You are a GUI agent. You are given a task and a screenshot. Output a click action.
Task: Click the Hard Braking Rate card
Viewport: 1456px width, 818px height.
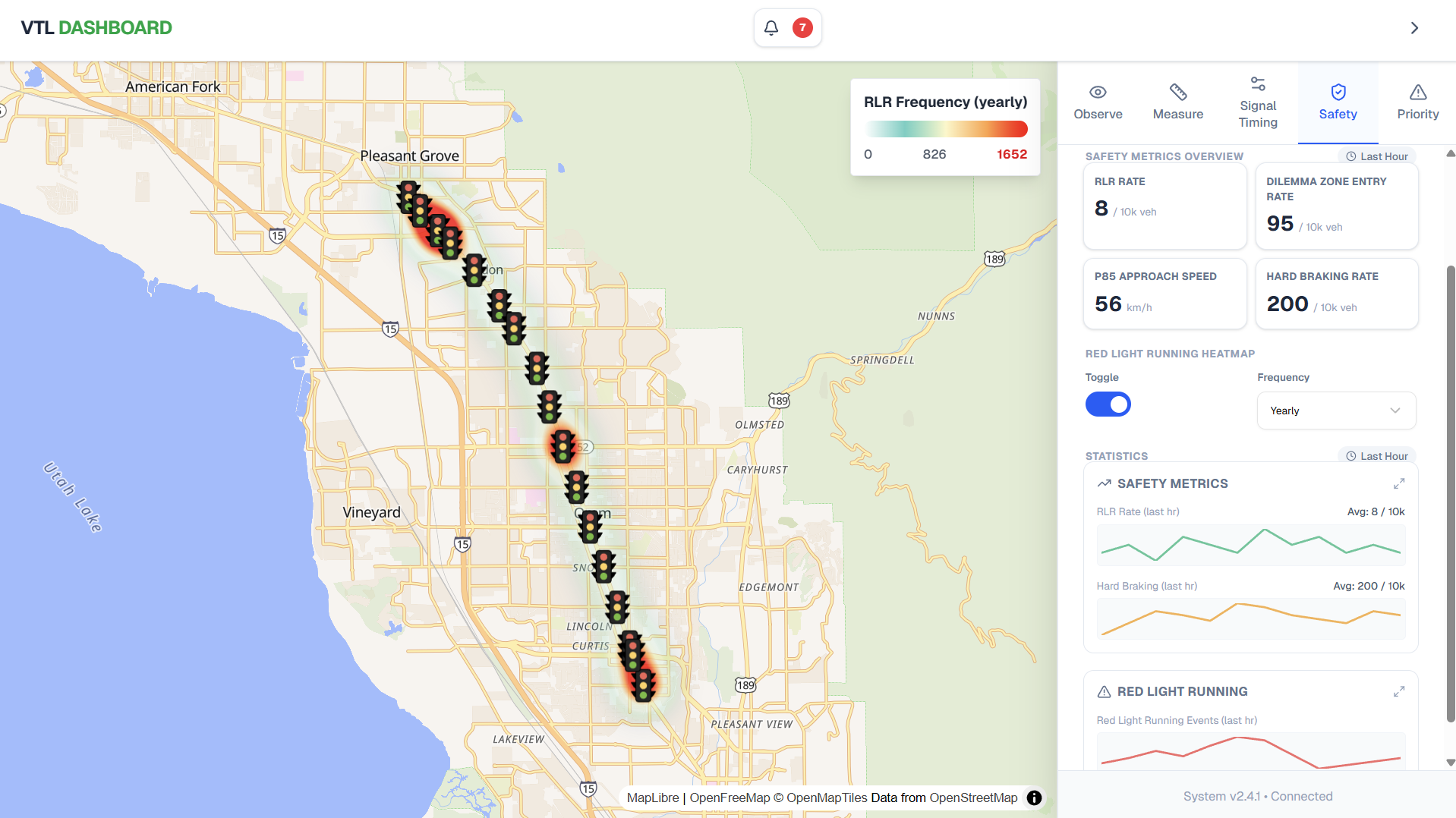[x=1337, y=294]
